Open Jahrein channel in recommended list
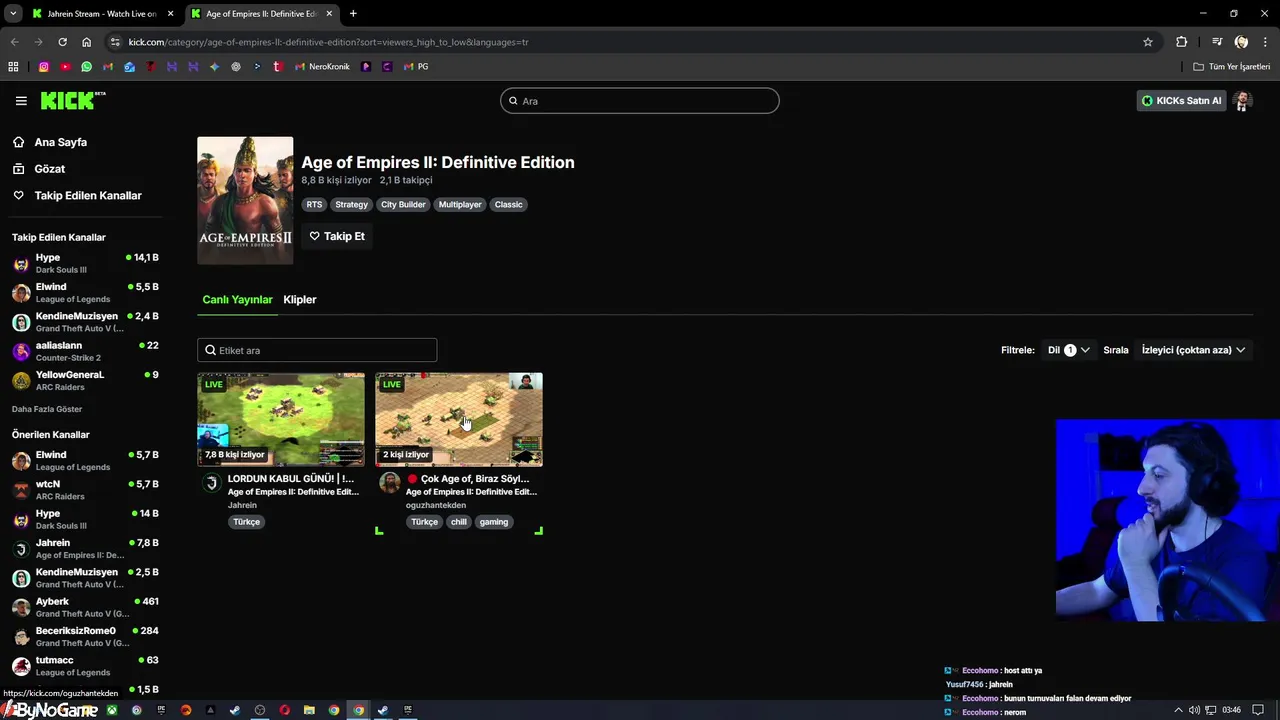This screenshot has height=720, width=1280. [85, 548]
